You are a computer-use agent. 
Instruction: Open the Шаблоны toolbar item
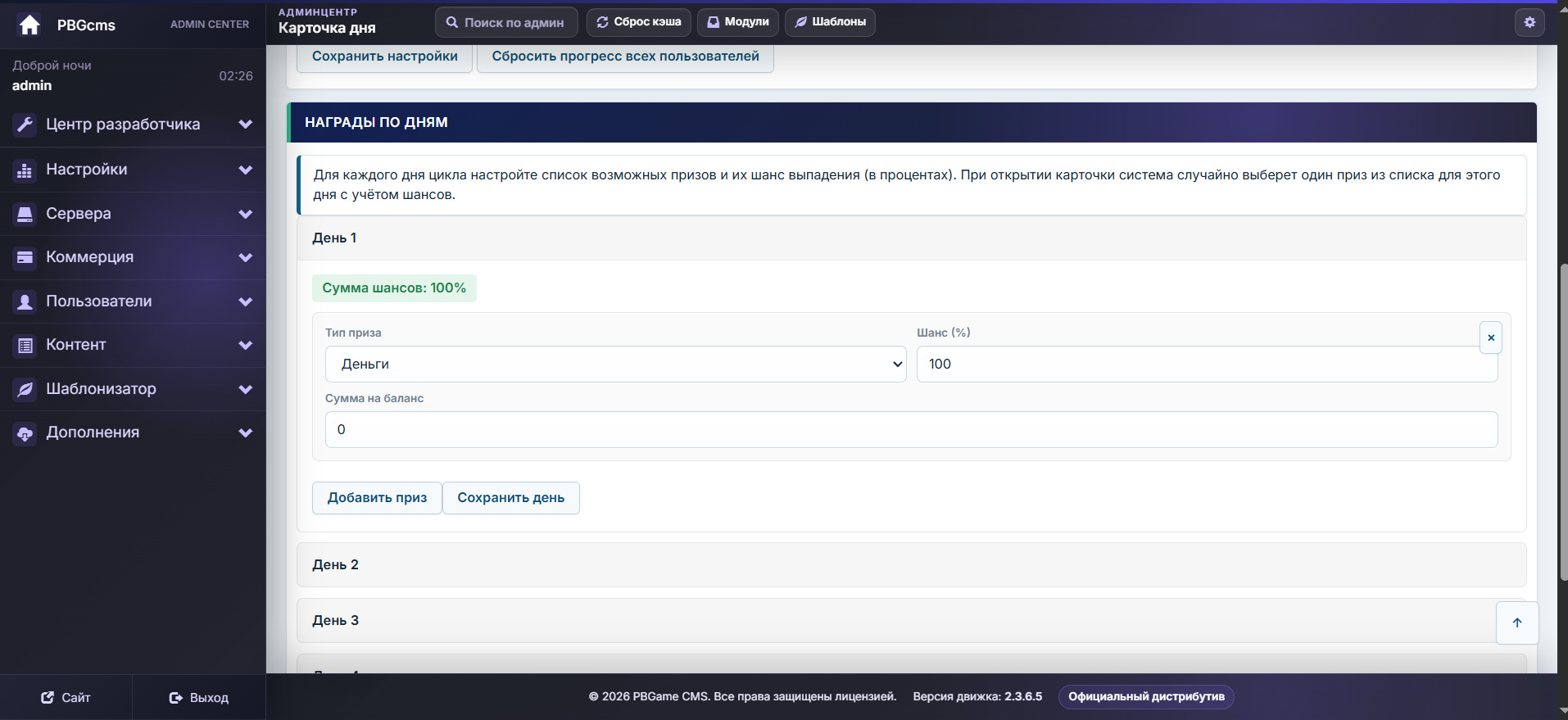coord(830,22)
